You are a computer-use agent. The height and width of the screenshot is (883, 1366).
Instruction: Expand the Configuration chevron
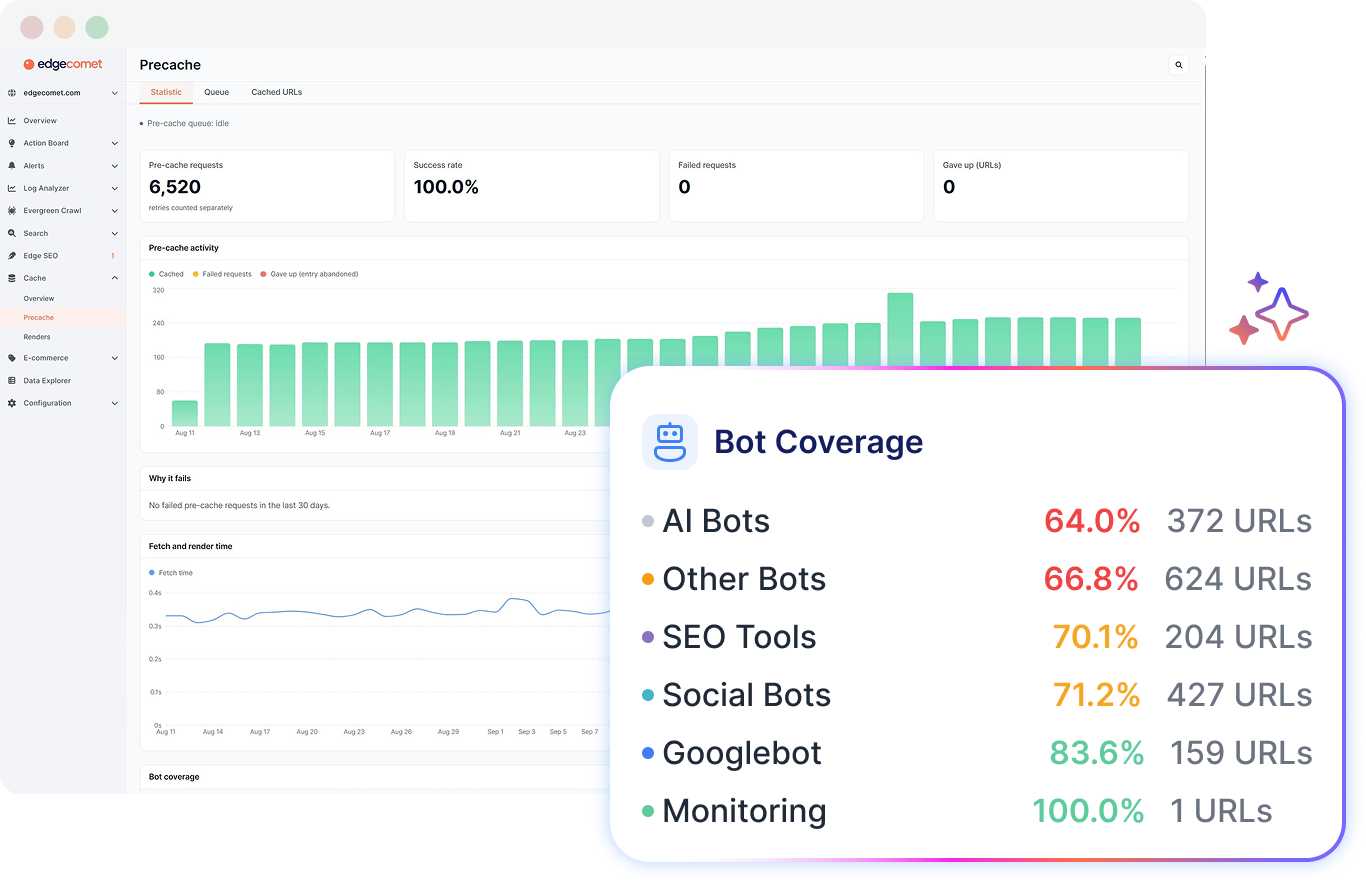115,403
